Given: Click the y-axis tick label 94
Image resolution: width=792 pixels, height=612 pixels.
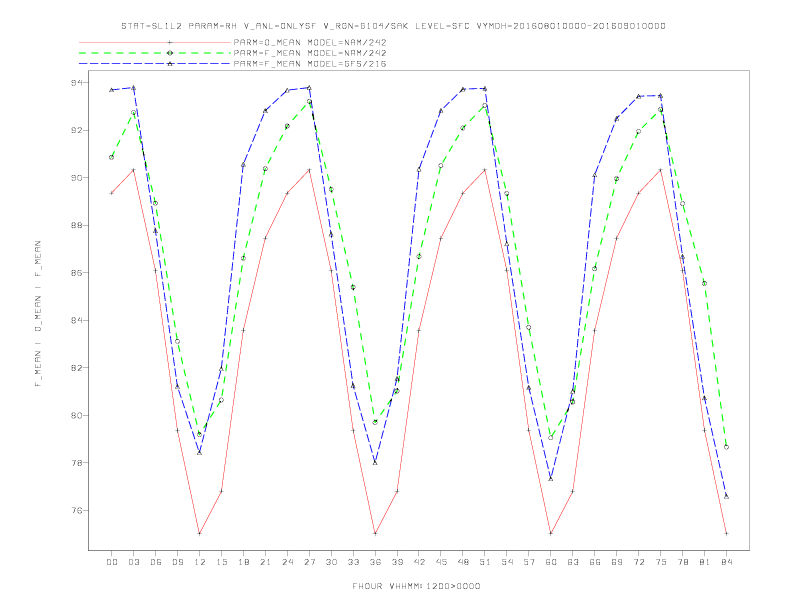Looking at the screenshot, I should [77, 82].
